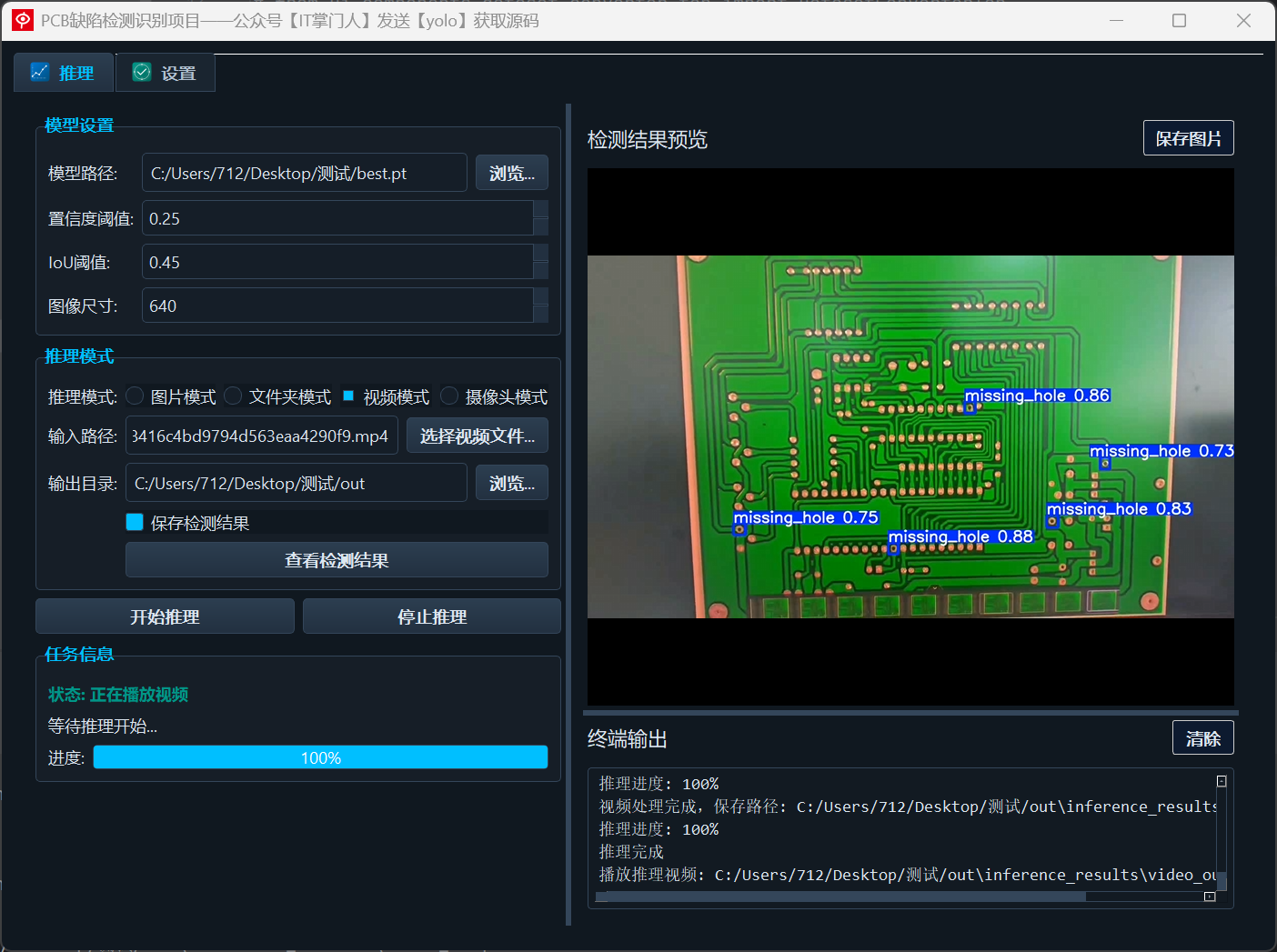
Task: Open 查看检测结果 to view detection results
Action: pyautogui.click(x=336, y=560)
